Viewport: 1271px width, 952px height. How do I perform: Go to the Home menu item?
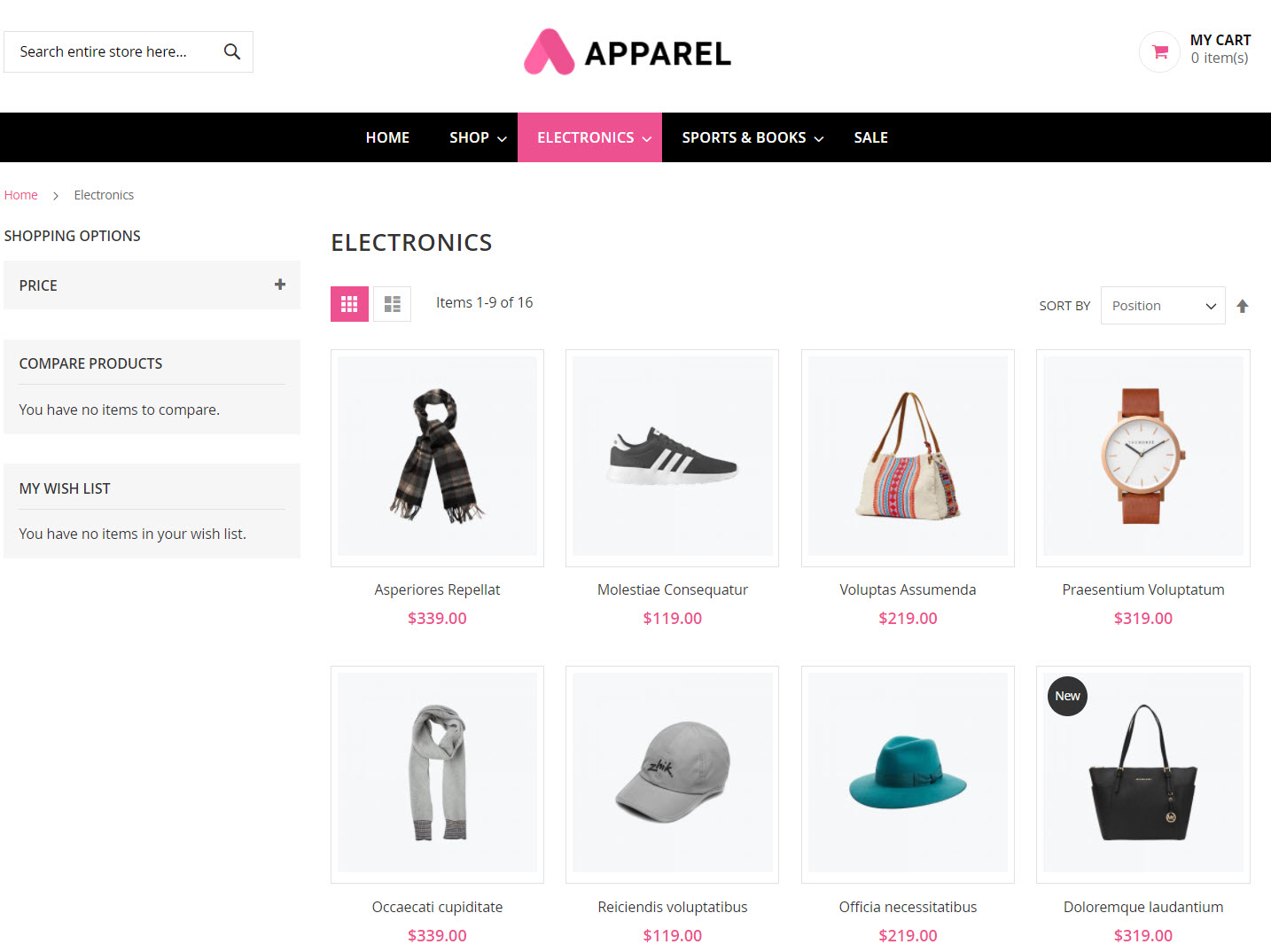tap(387, 137)
